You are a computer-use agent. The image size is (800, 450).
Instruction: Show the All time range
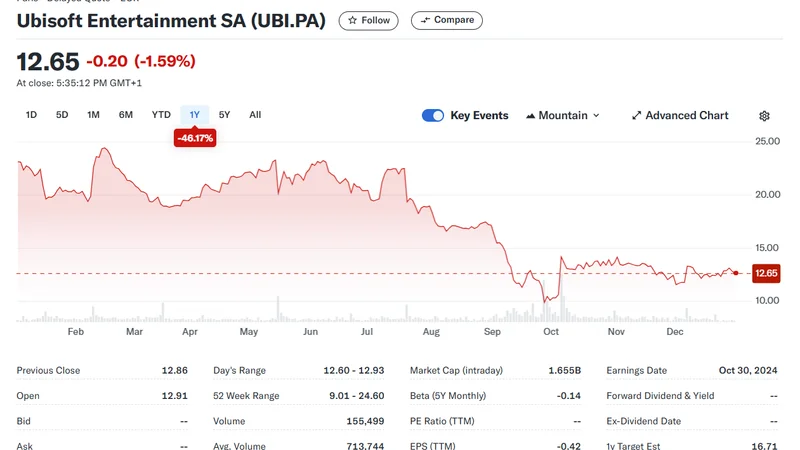click(x=255, y=115)
